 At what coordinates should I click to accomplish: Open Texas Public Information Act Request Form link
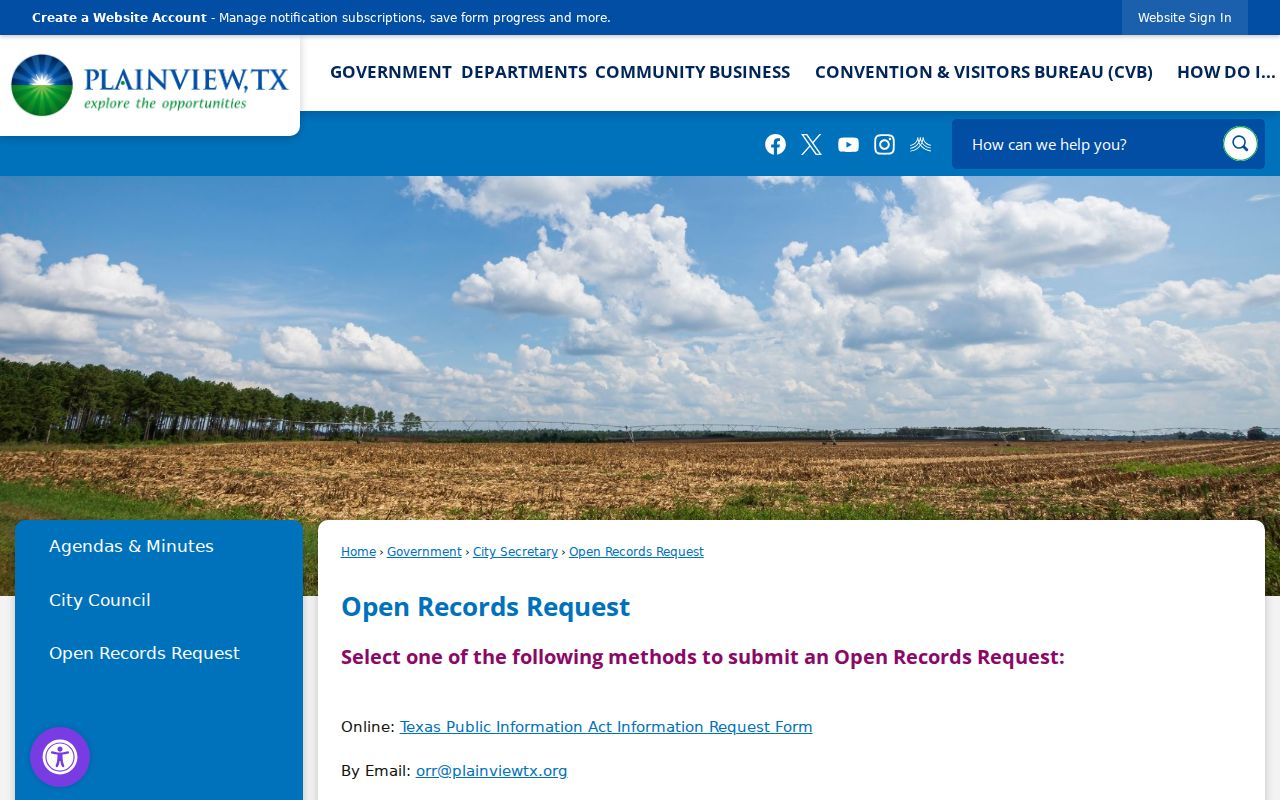click(606, 727)
